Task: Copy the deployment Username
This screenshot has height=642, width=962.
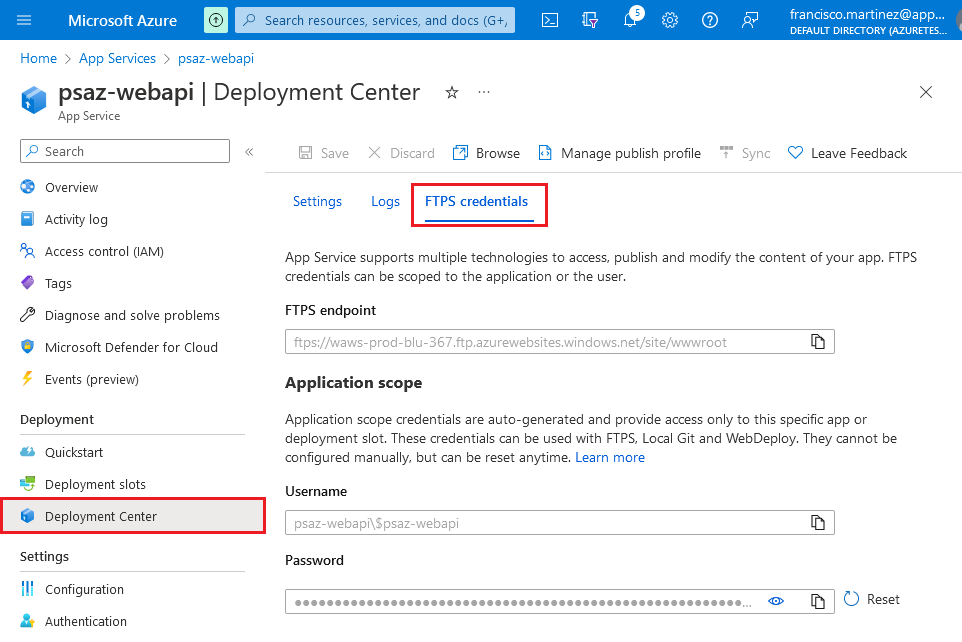Action: (817, 522)
